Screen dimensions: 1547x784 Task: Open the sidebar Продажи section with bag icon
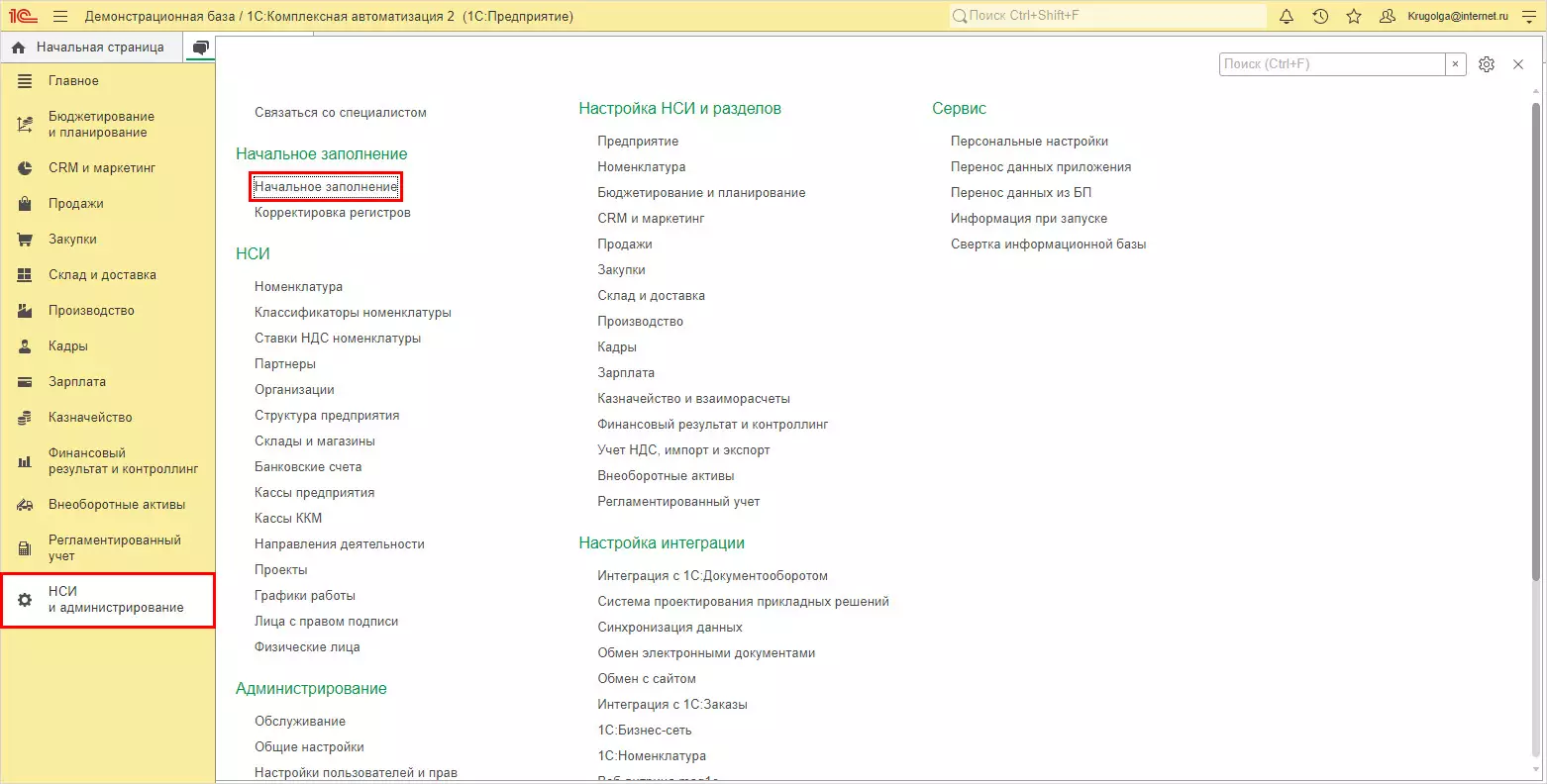[108, 204]
